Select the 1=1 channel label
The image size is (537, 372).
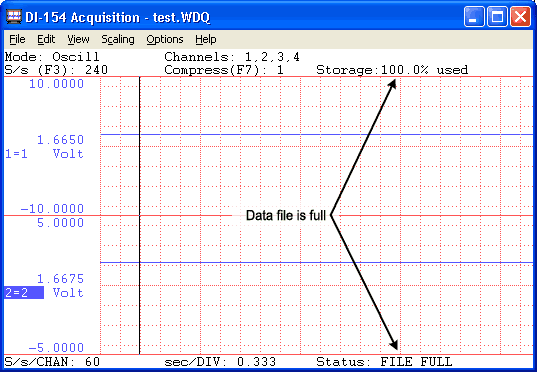tap(16, 154)
